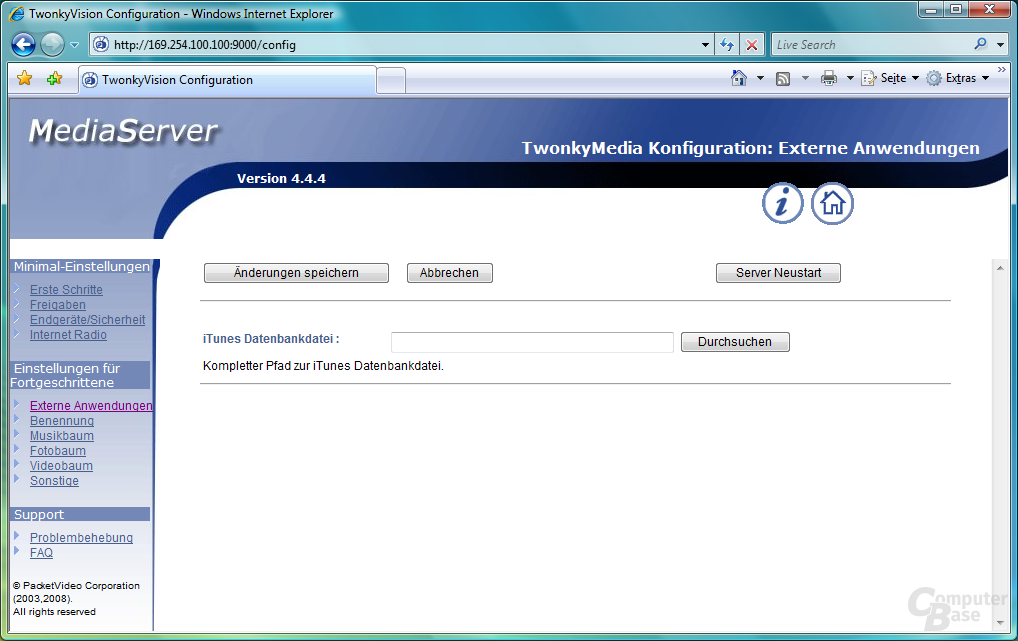Open the Internet Radio link
This screenshot has height=641, width=1018.
[x=68, y=334]
